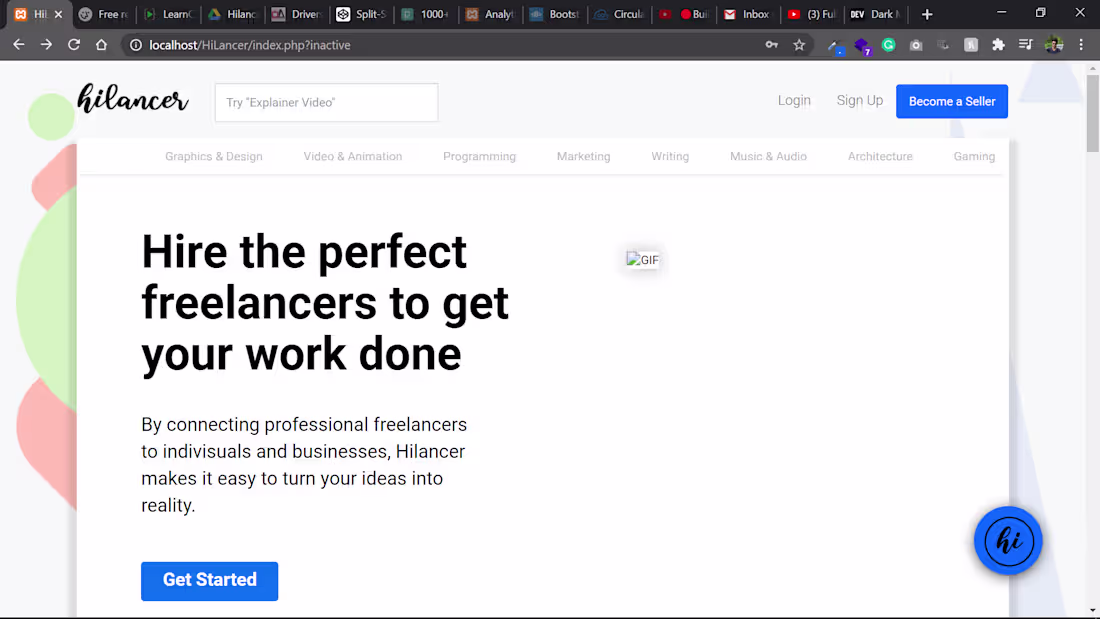Open Chrome's three-dot menu
The width and height of the screenshot is (1100, 619).
[x=1081, y=45]
